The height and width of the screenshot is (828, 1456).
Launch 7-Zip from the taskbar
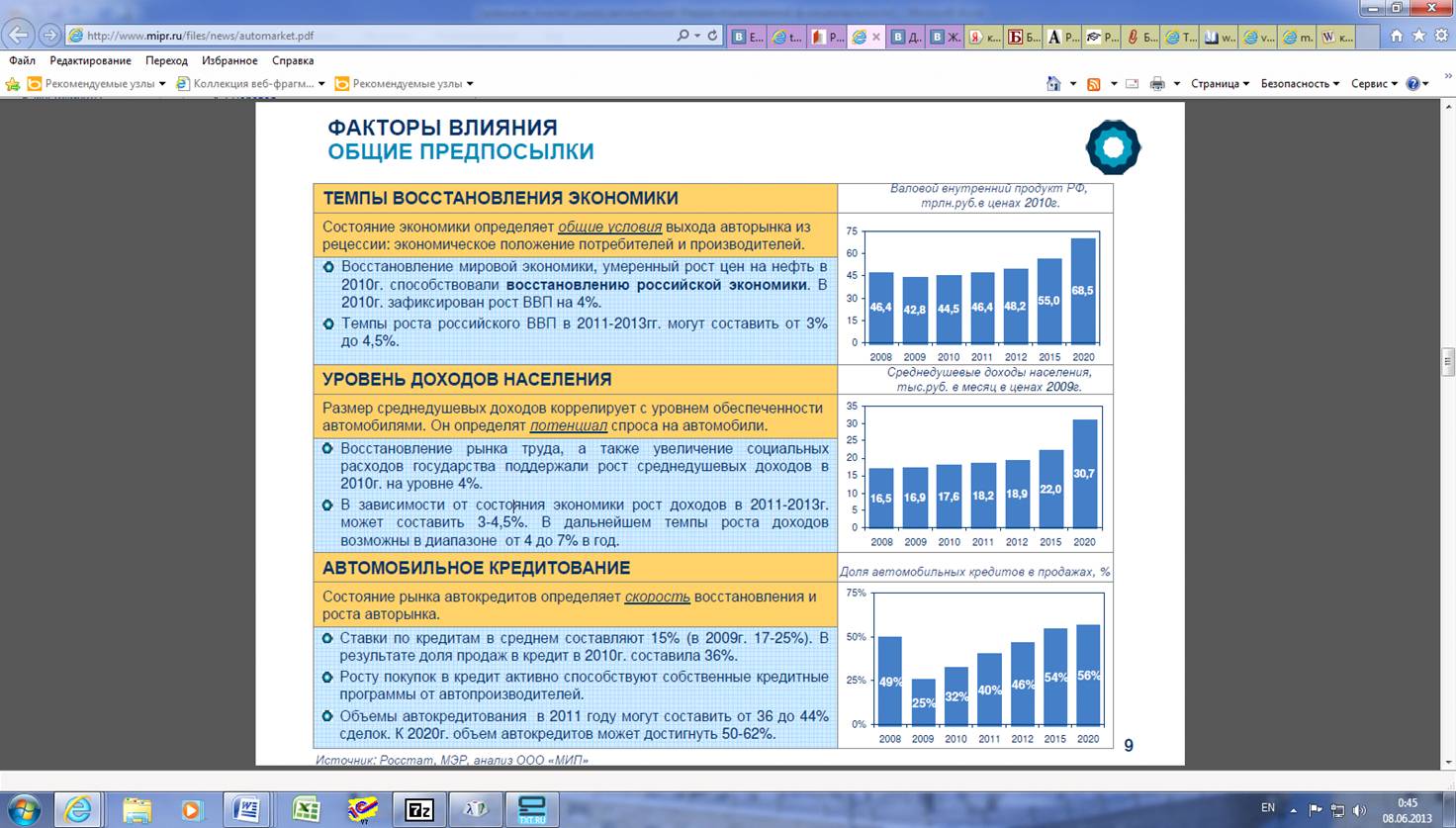tap(419, 809)
